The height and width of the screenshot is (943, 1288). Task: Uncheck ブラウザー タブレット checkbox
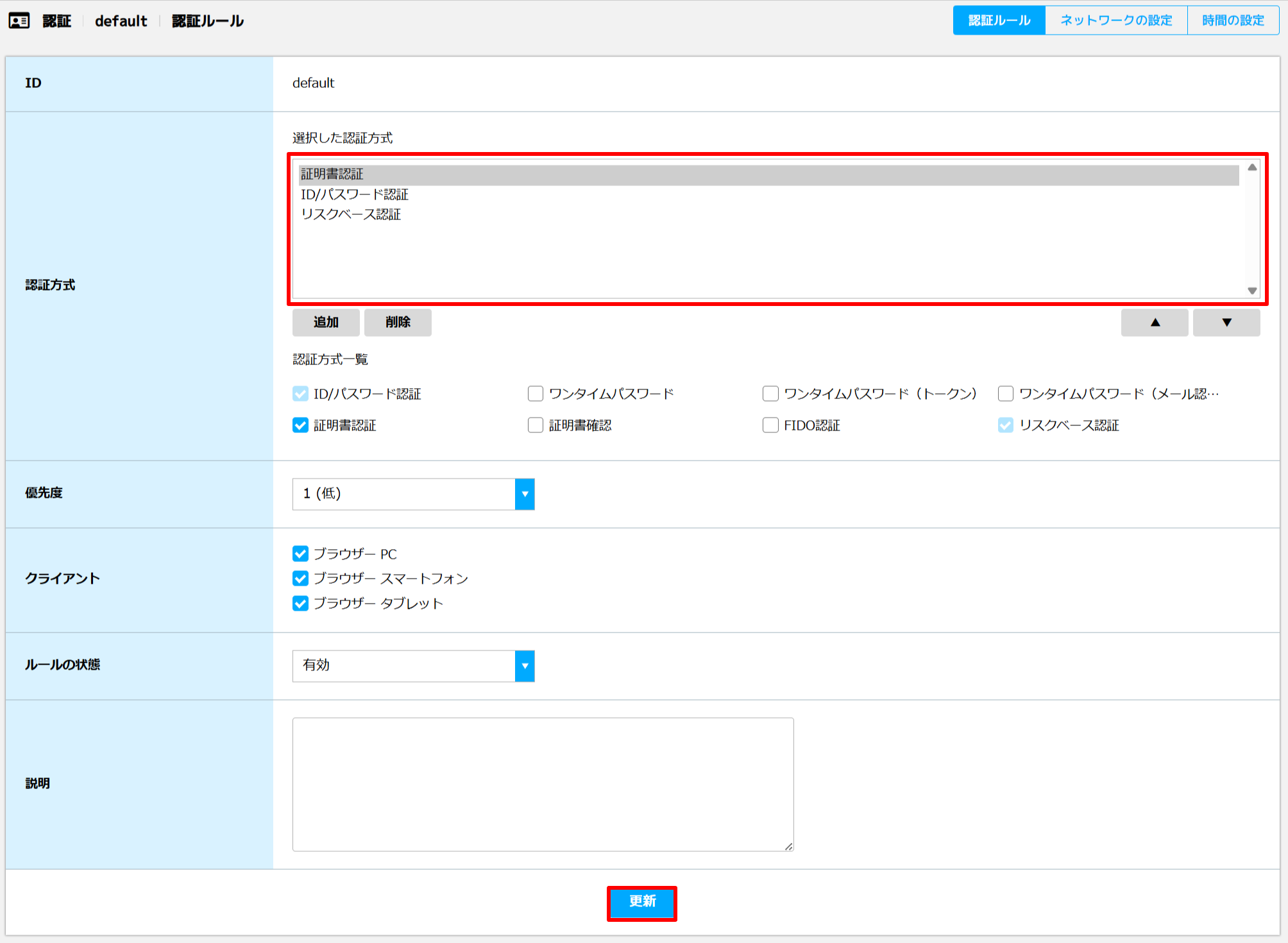(300, 604)
